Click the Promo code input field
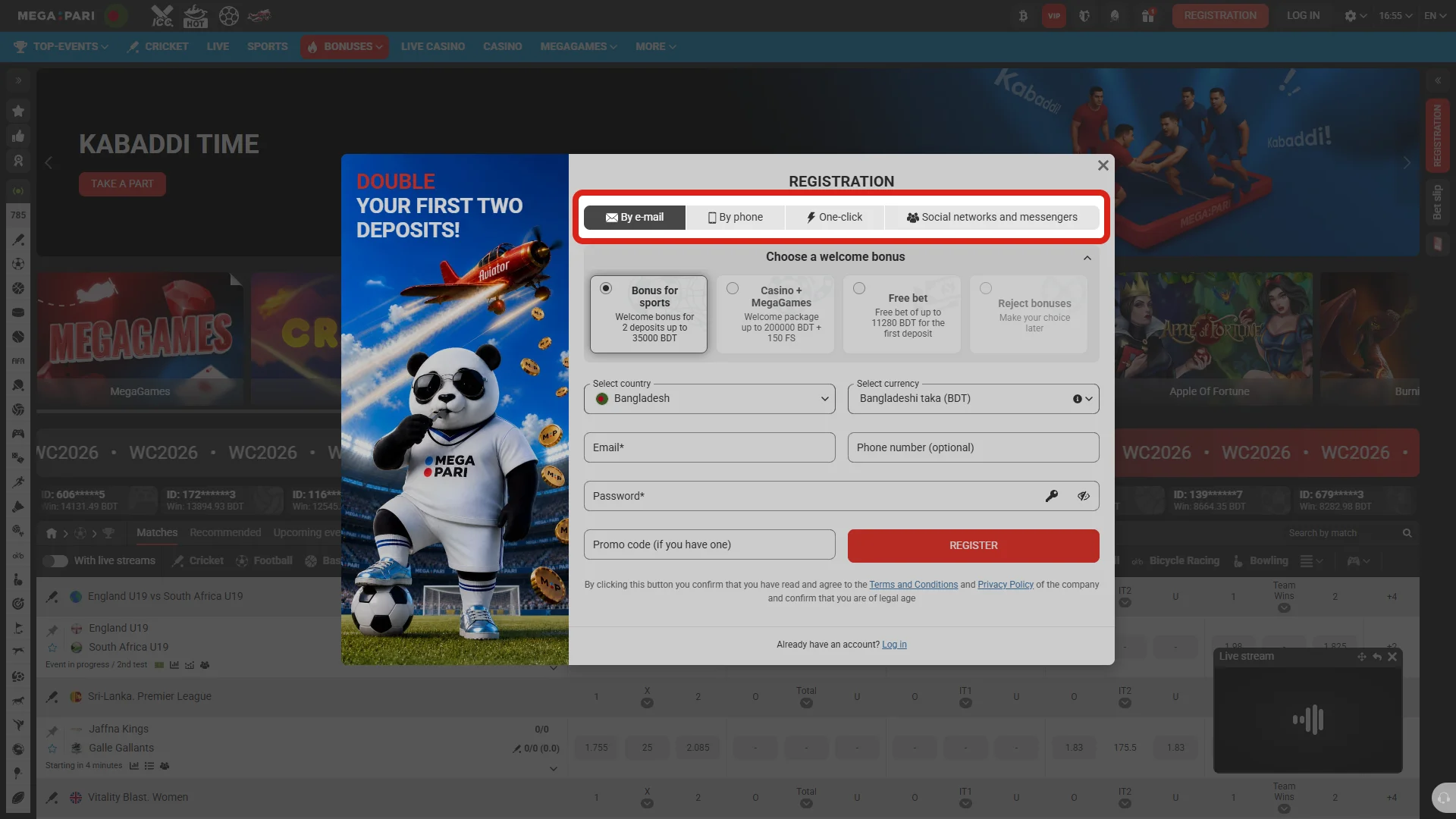 (710, 544)
